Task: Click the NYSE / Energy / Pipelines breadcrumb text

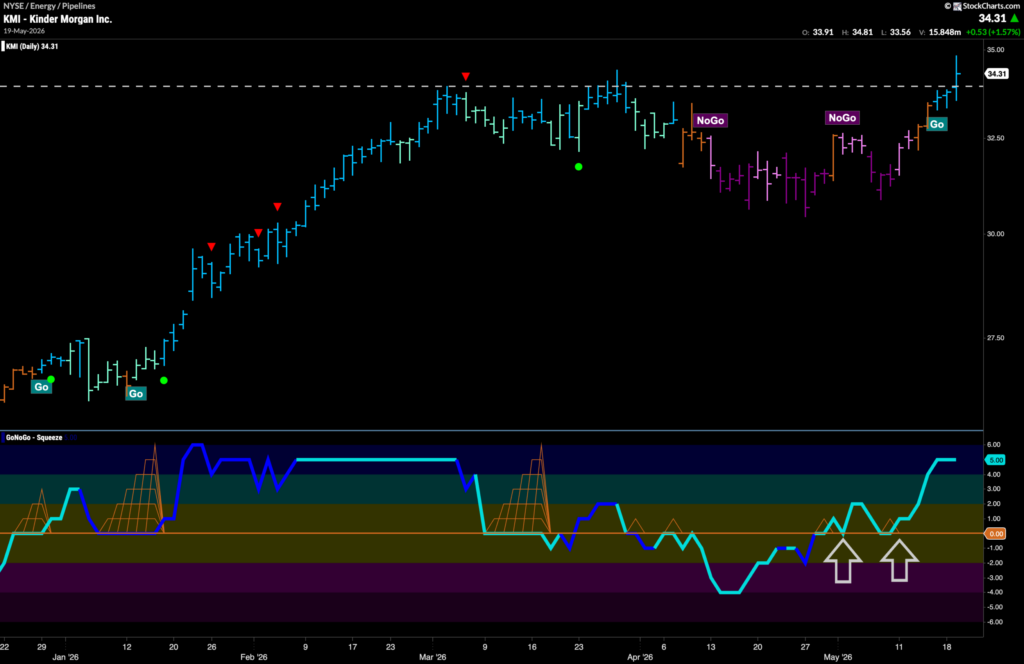Action: tap(49, 6)
